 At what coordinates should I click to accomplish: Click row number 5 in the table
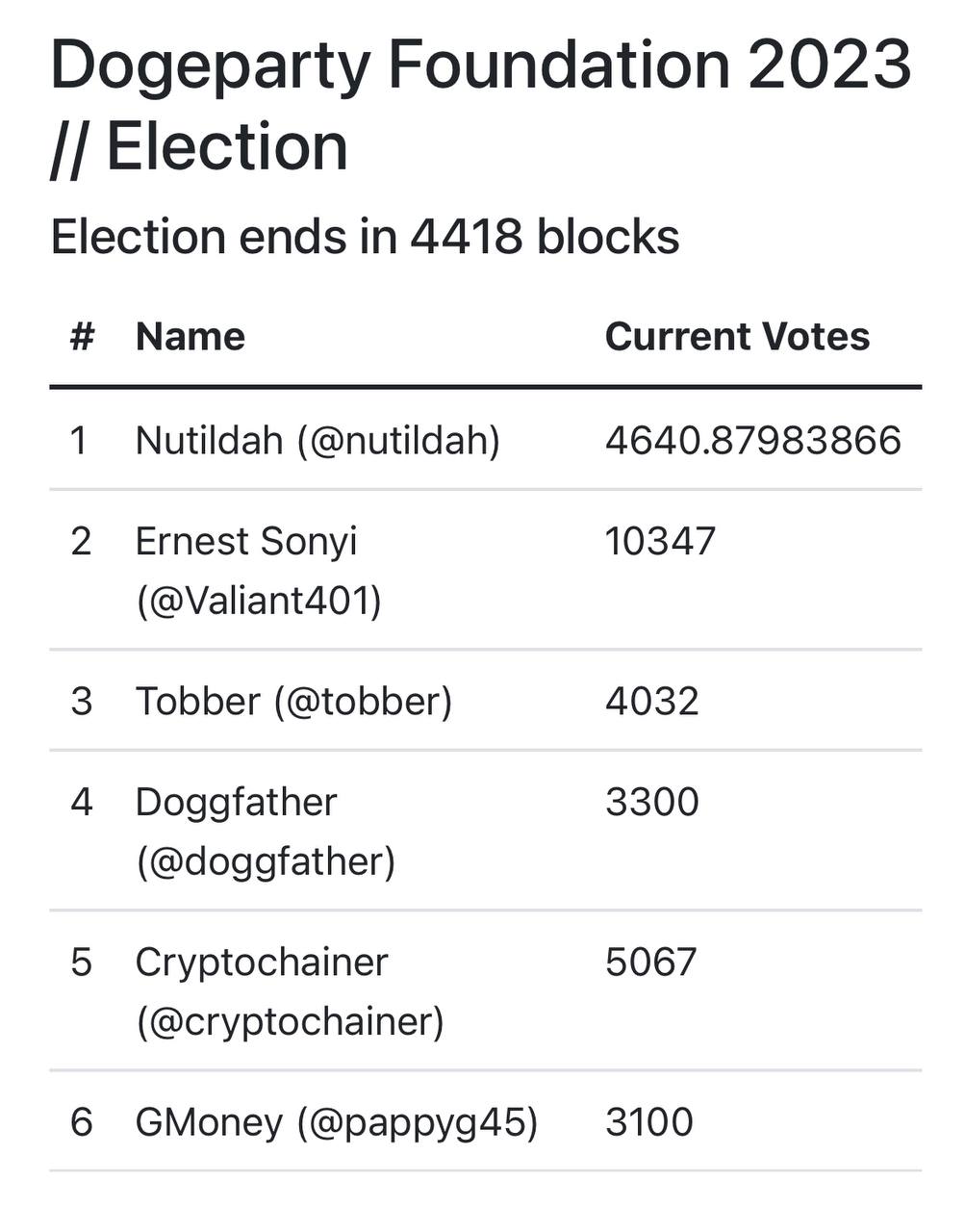pos(81,962)
